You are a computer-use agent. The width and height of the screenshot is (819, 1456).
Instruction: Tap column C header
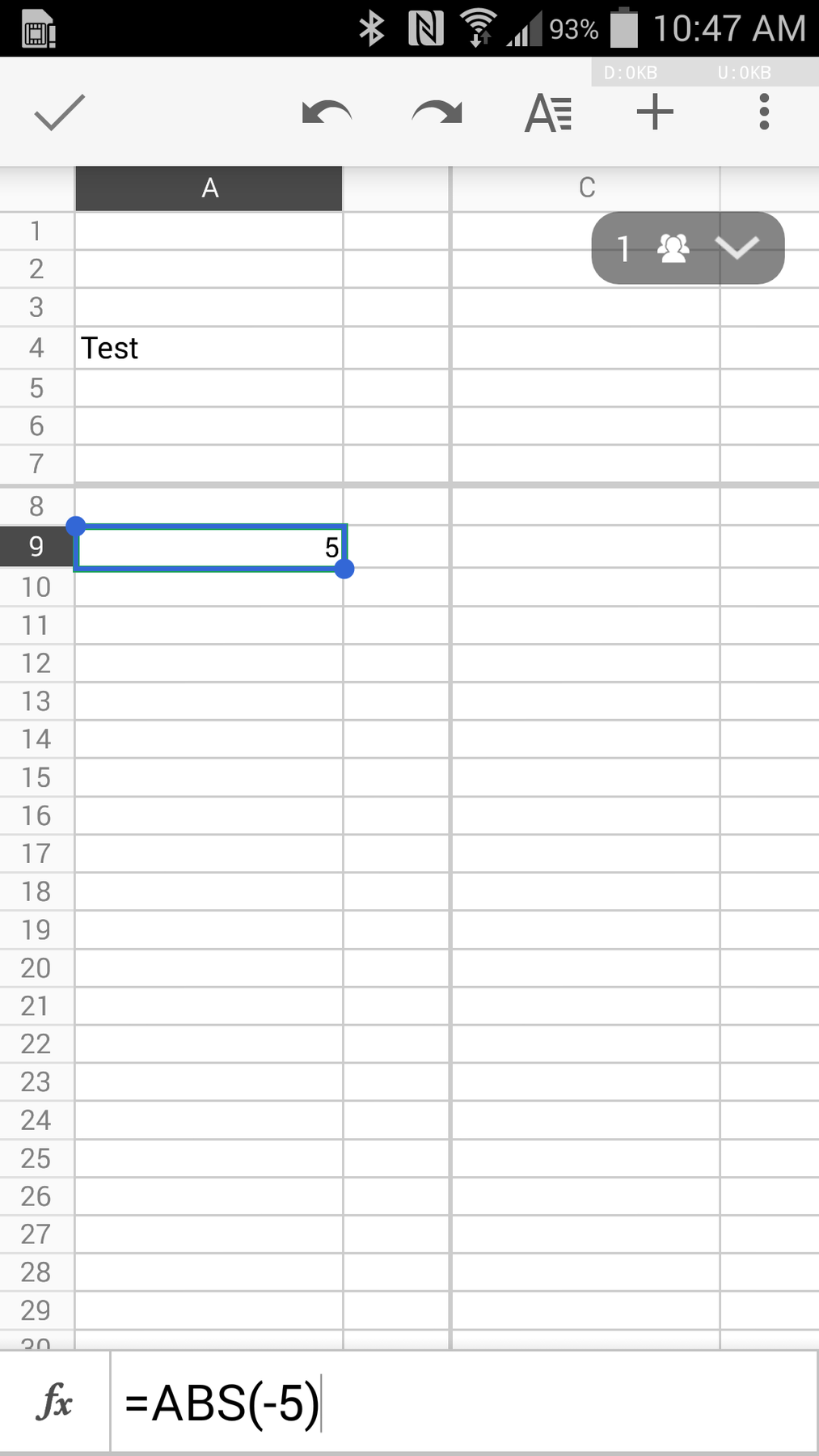pyautogui.click(x=585, y=187)
